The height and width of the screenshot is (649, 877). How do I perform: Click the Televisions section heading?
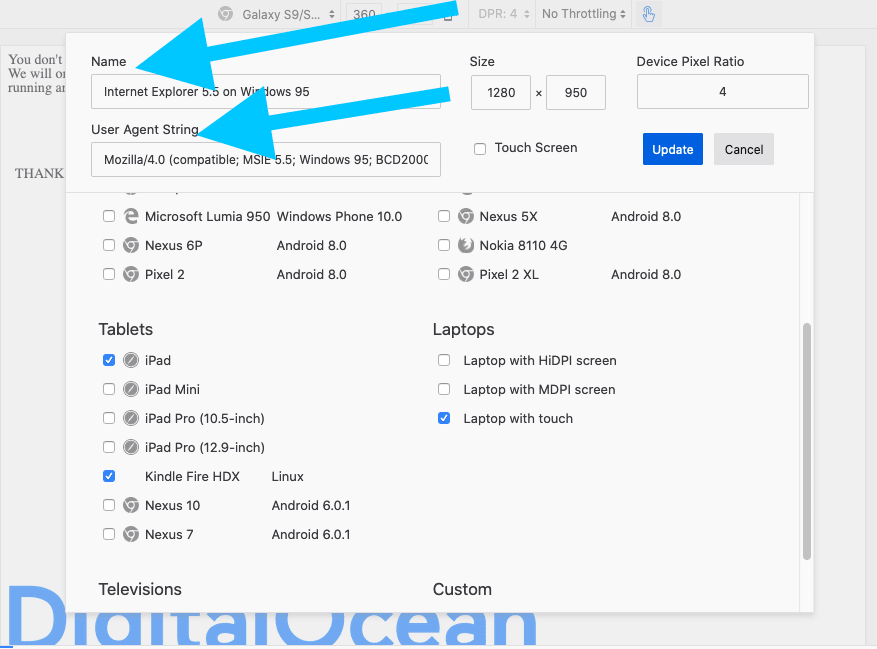pos(140,590)
